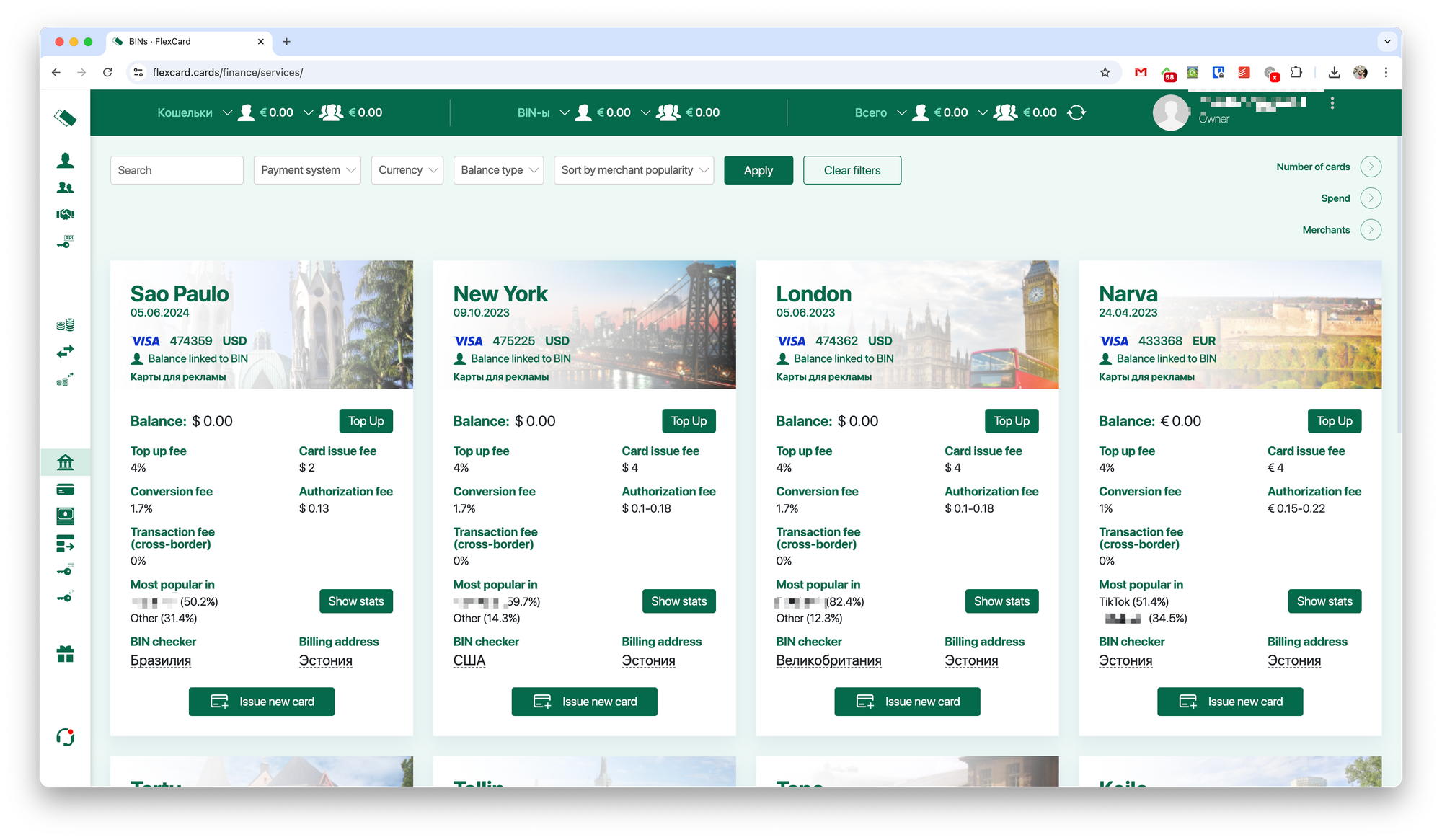This screenshot has height=840, width=1442.
Task: Open the Payment system dropdown
Action: [307, 170]
